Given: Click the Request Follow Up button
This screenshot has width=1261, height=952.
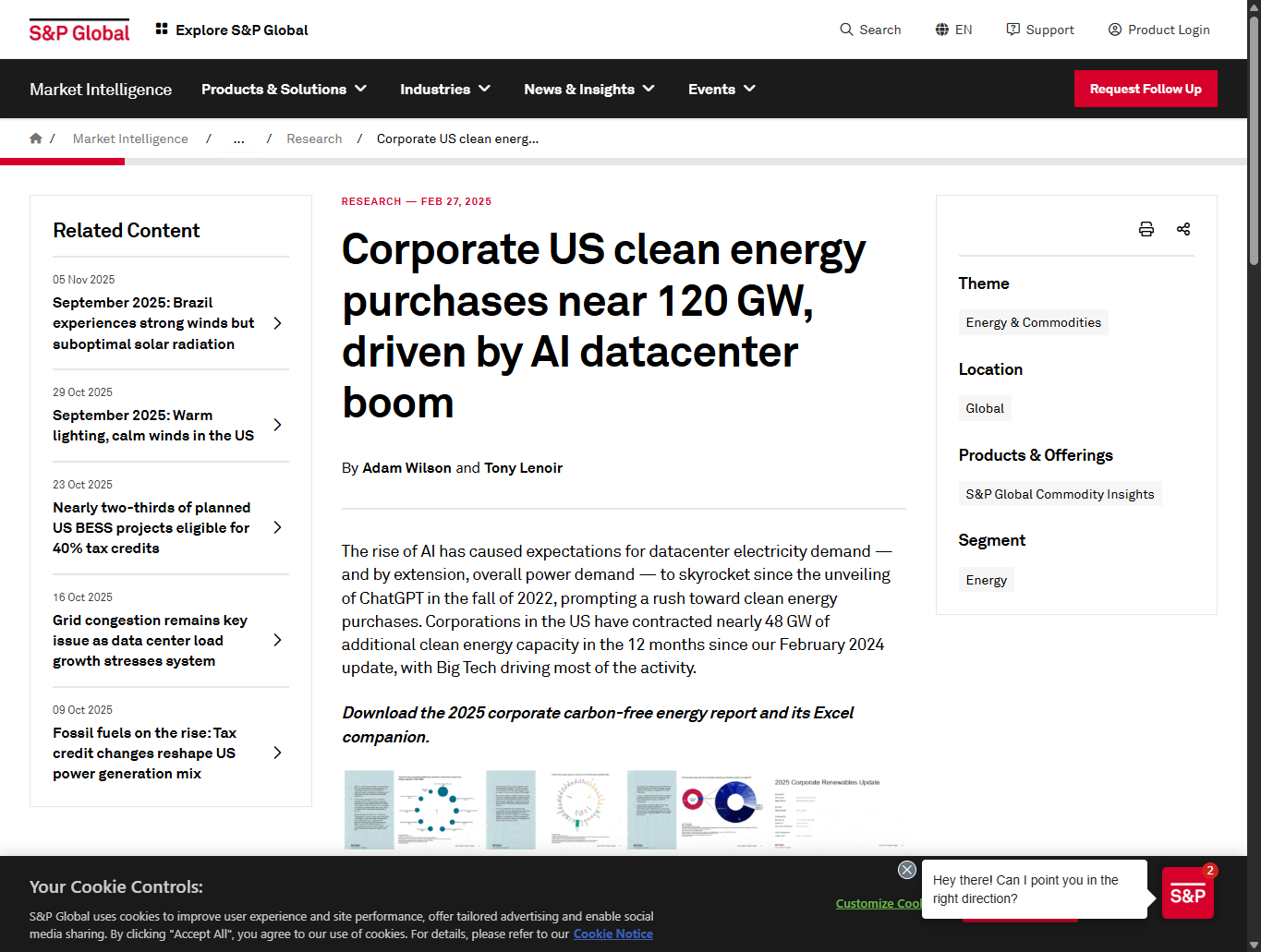Looking at the screenshot, I should point(1146,89).
